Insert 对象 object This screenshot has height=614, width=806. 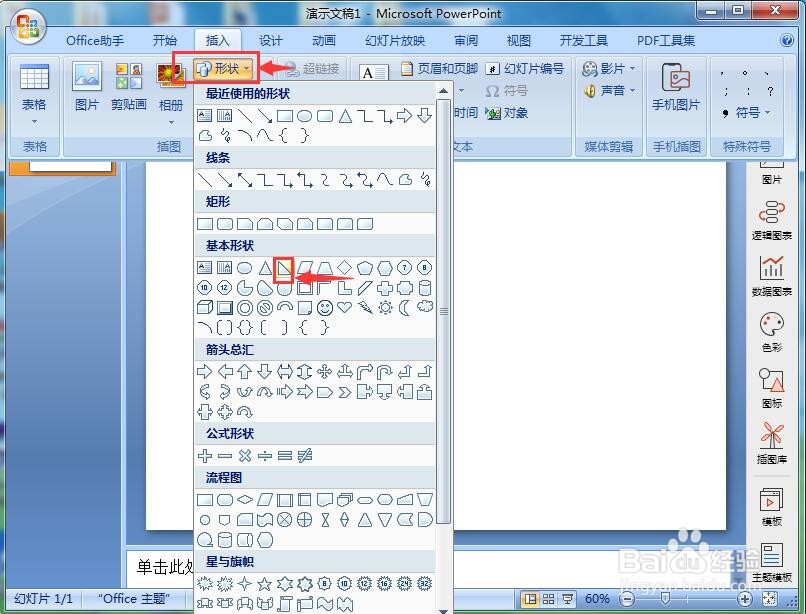507,113
